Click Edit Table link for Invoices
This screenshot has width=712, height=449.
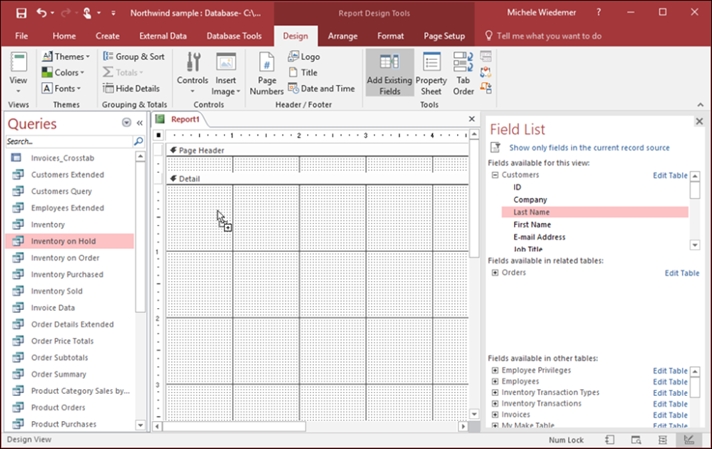tap(670, 415)
